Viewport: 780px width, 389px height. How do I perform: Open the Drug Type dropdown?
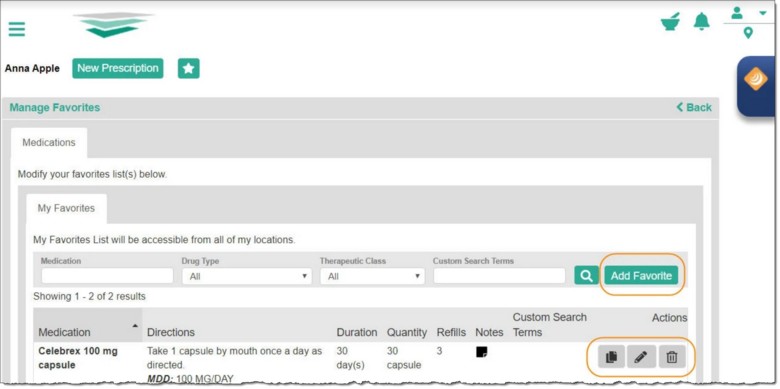pos(247,276)
